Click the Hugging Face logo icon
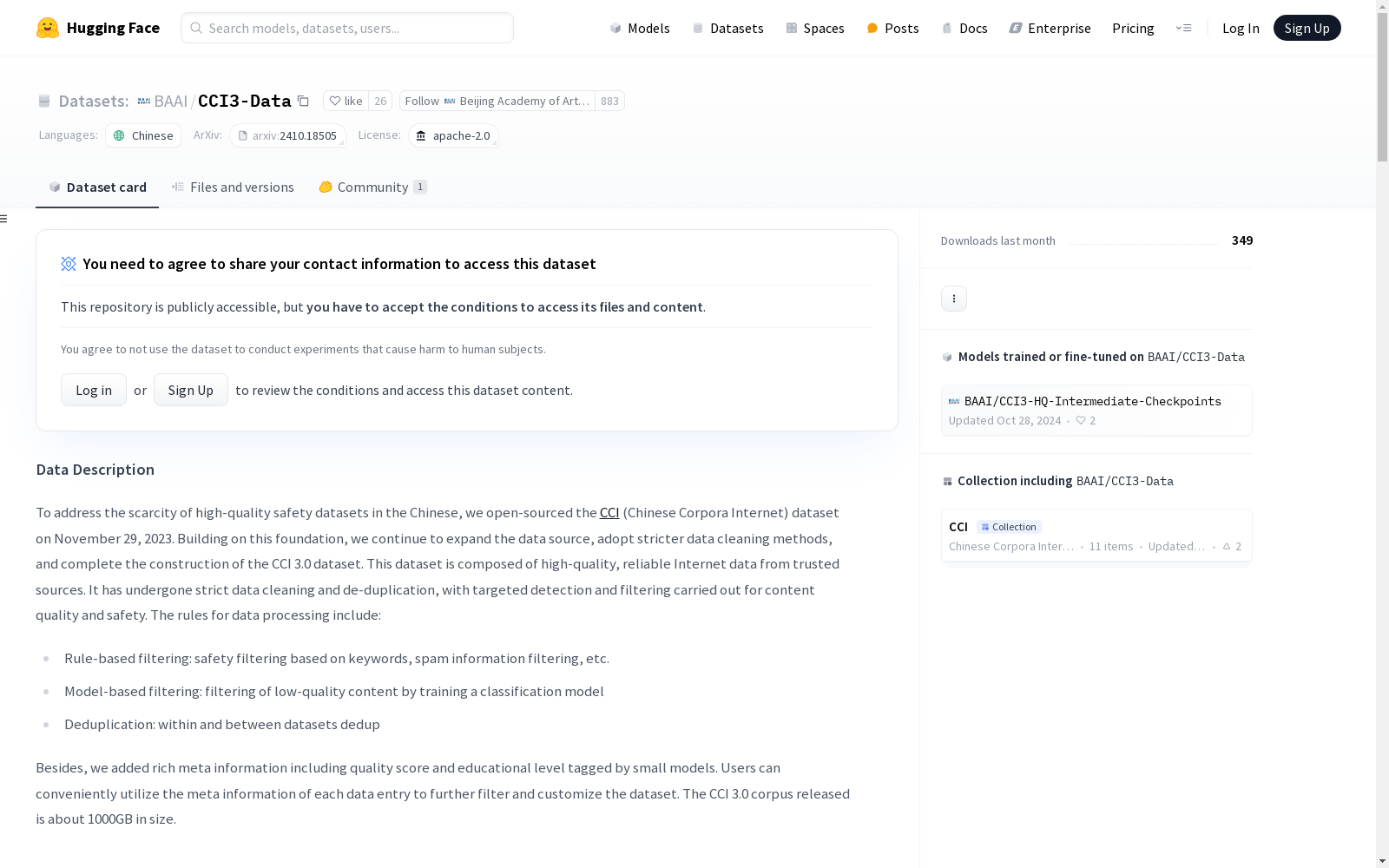This screenshot has height=868, width=1389. click(48, 28)
